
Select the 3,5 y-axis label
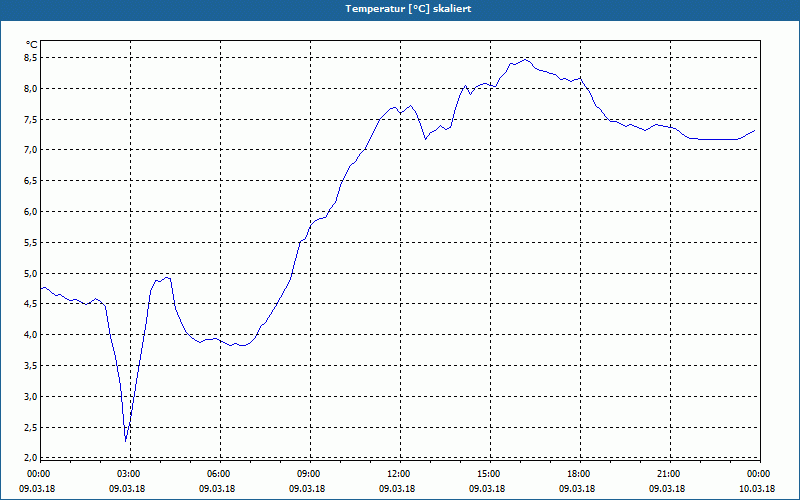pyautogui.click(x=32, y=366)
